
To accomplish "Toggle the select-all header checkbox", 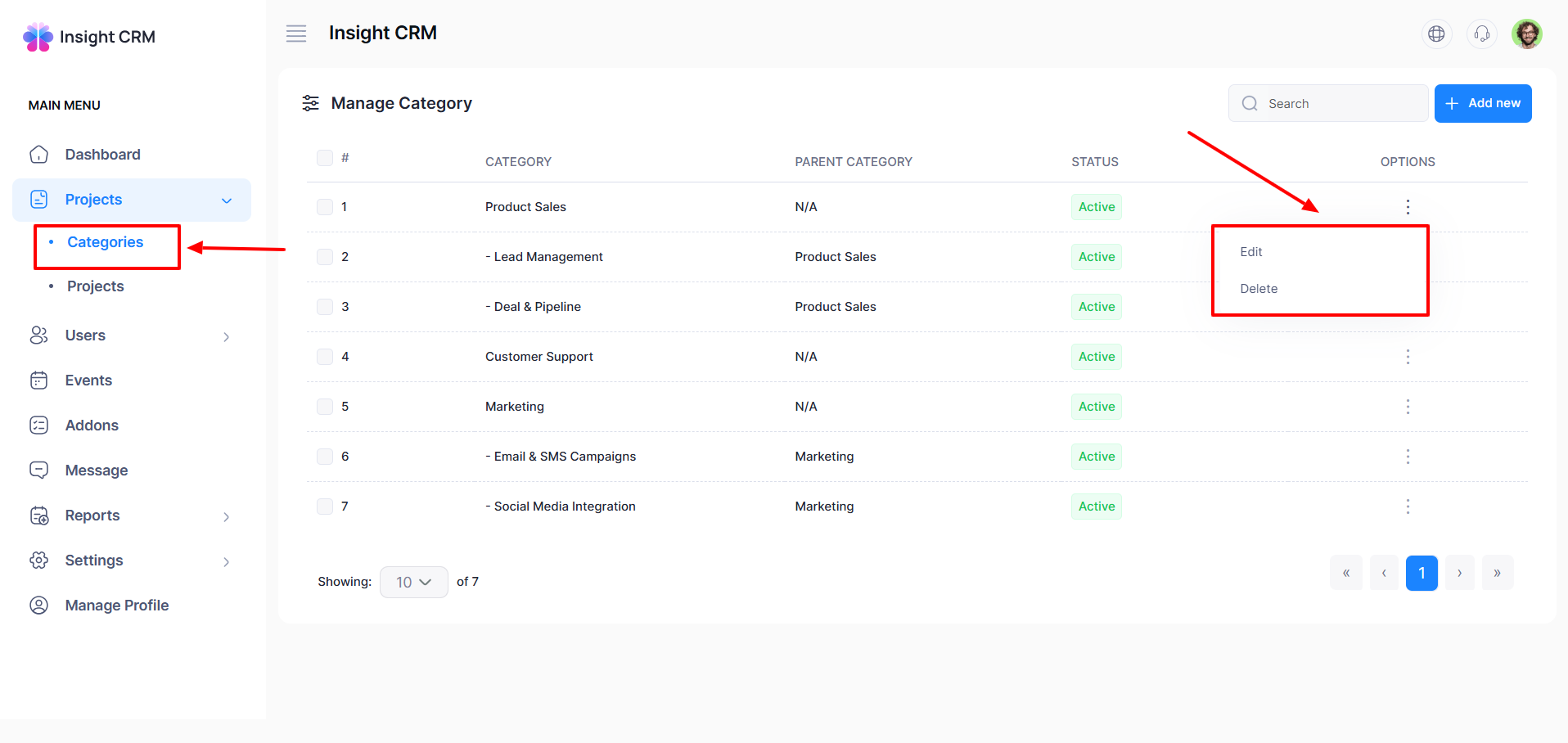I will 325,158.
